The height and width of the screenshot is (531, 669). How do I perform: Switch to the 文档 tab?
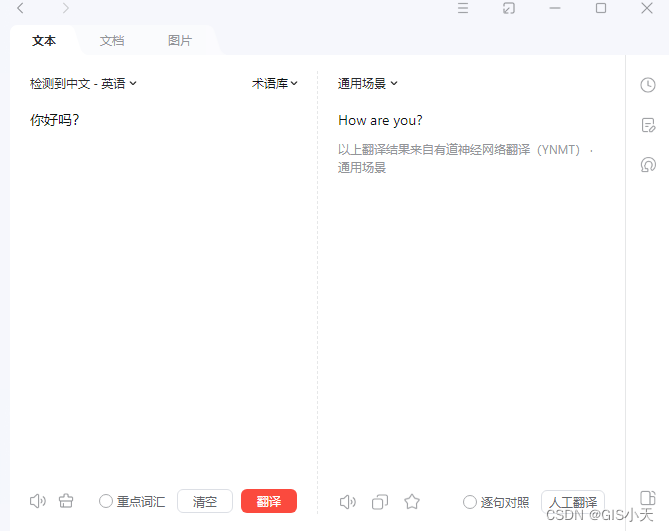click(x=112, y=41)
